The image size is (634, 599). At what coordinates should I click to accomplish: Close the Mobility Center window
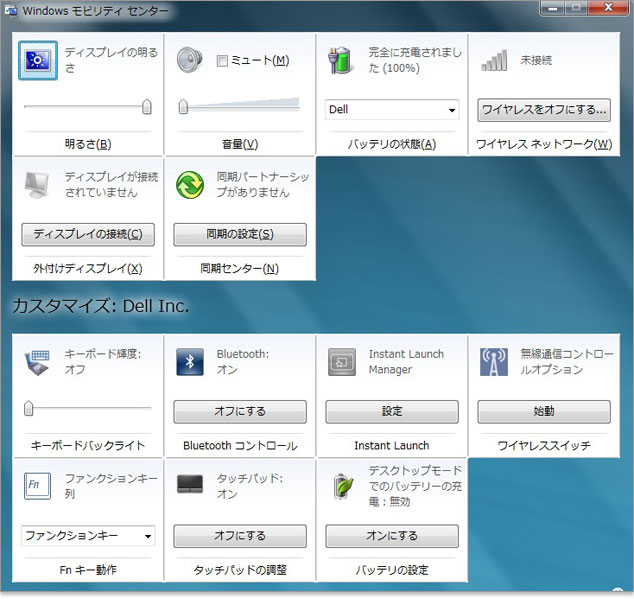tap(608, 7)
